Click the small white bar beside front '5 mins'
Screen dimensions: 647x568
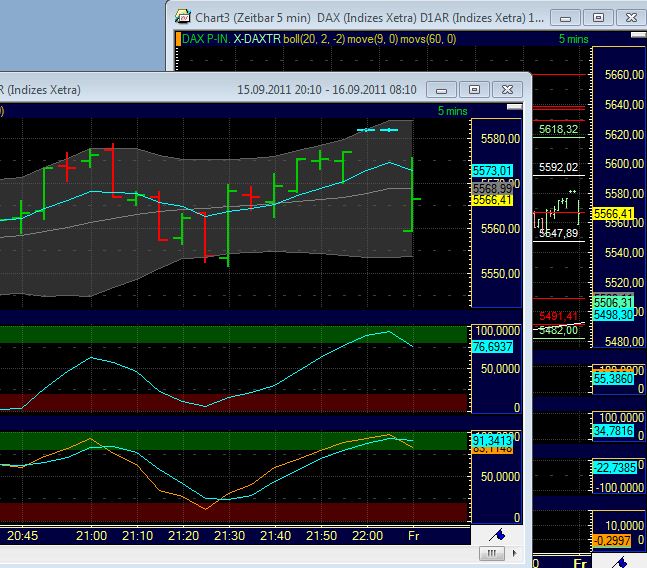tap(515, 107)
